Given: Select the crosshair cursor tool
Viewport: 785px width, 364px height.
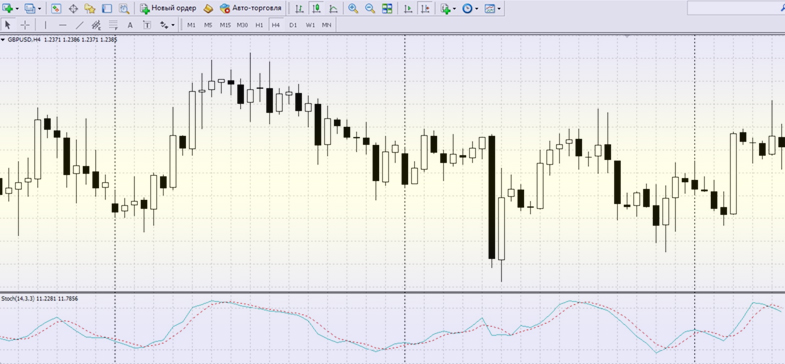Looking at the screenshot, I should coord(25,25).
